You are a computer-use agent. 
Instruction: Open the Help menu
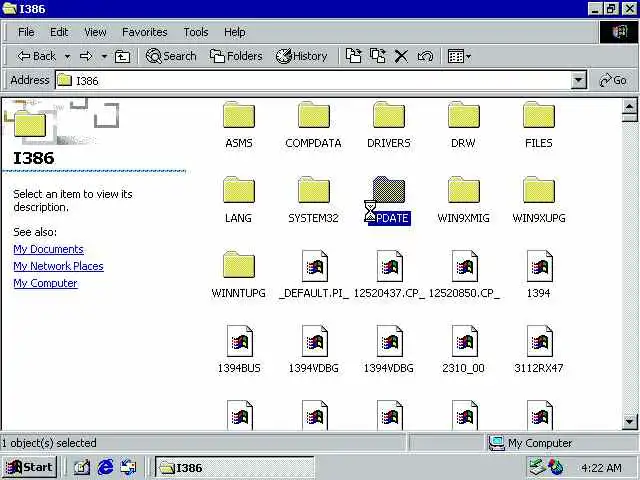pos(235,32)
